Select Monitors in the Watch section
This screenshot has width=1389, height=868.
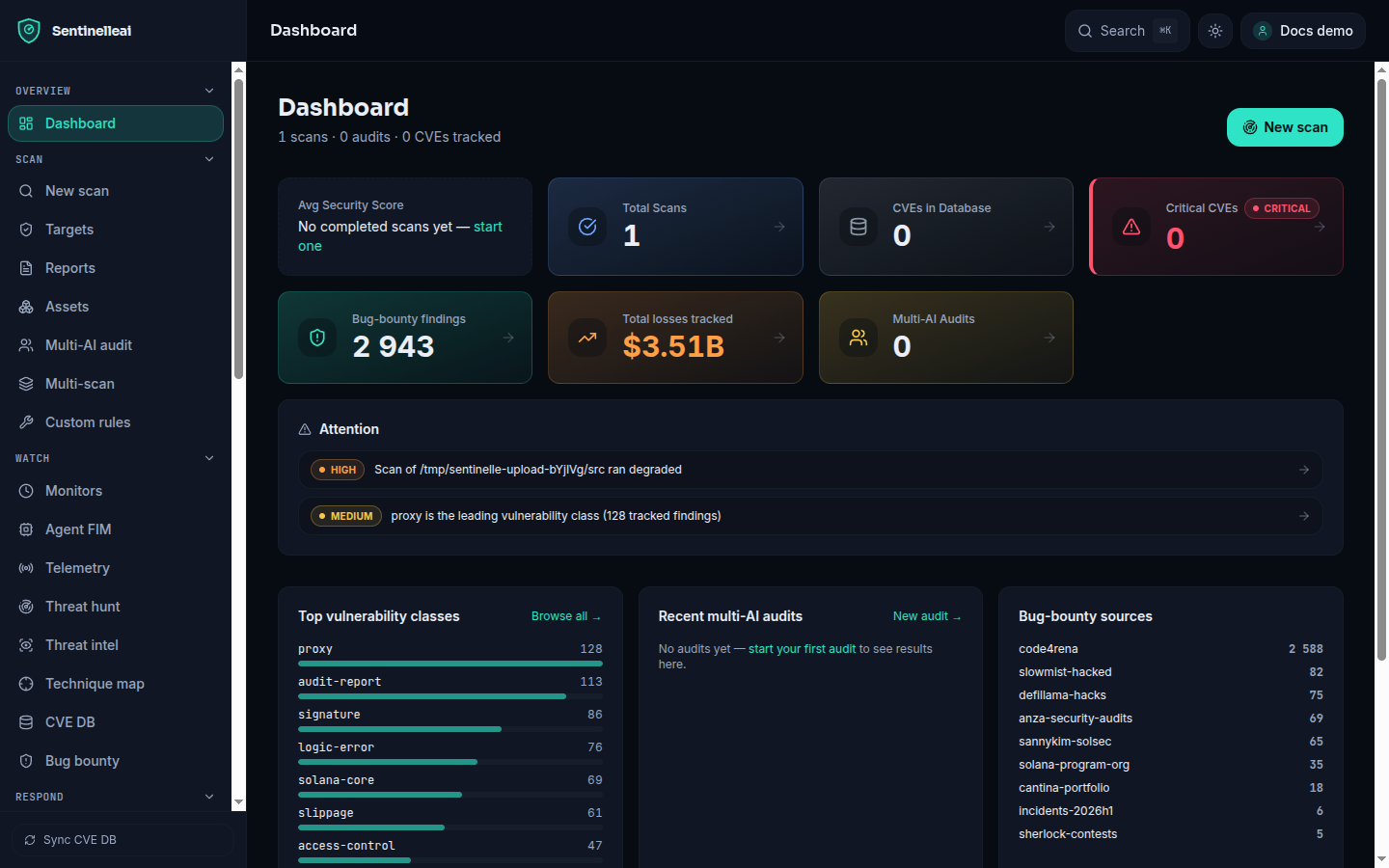pyautogui.click(x=116, y=491)
